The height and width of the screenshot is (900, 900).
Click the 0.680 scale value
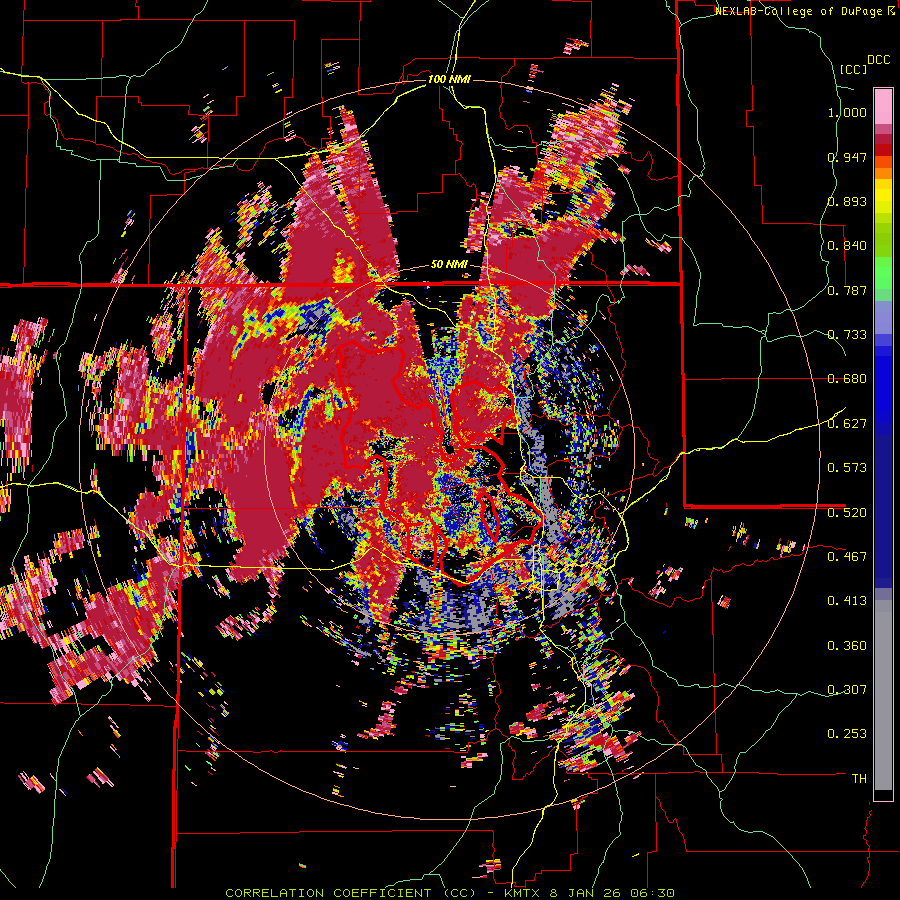(847, 379)
